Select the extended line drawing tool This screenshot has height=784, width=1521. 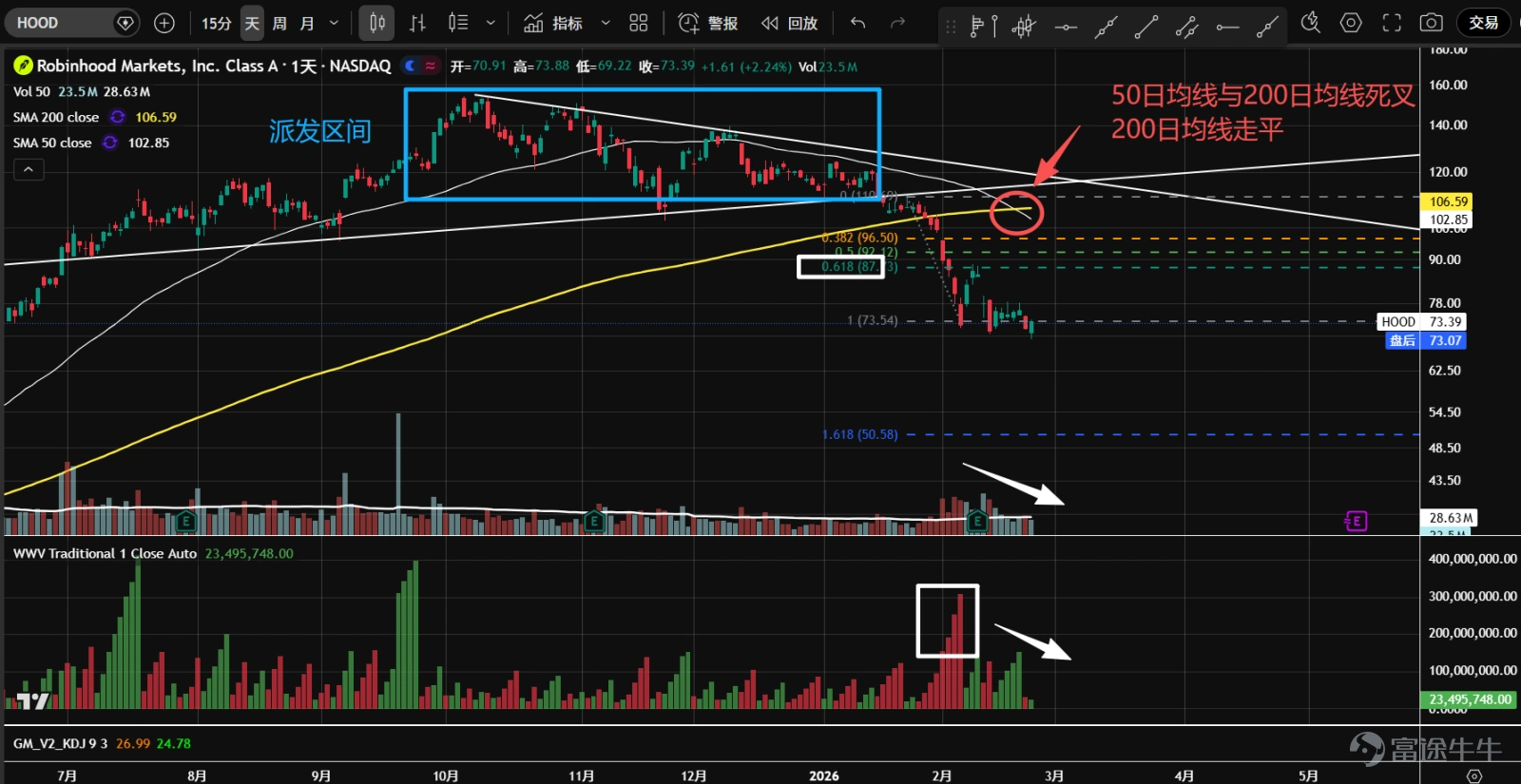pyautogui.click(x=1106, y=27)
